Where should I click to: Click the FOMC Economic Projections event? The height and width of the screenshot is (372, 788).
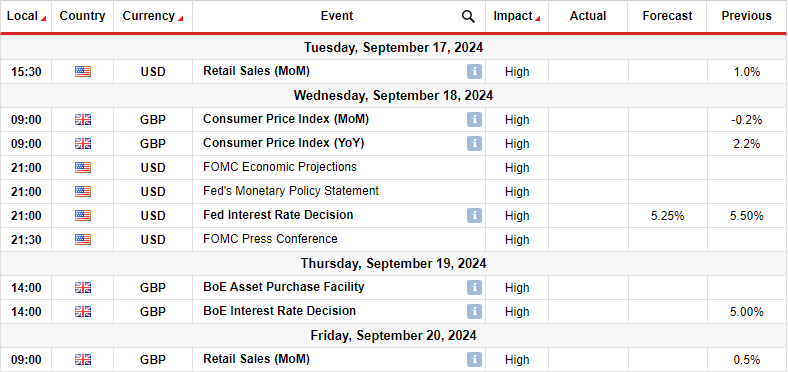(x=280, y=167)
